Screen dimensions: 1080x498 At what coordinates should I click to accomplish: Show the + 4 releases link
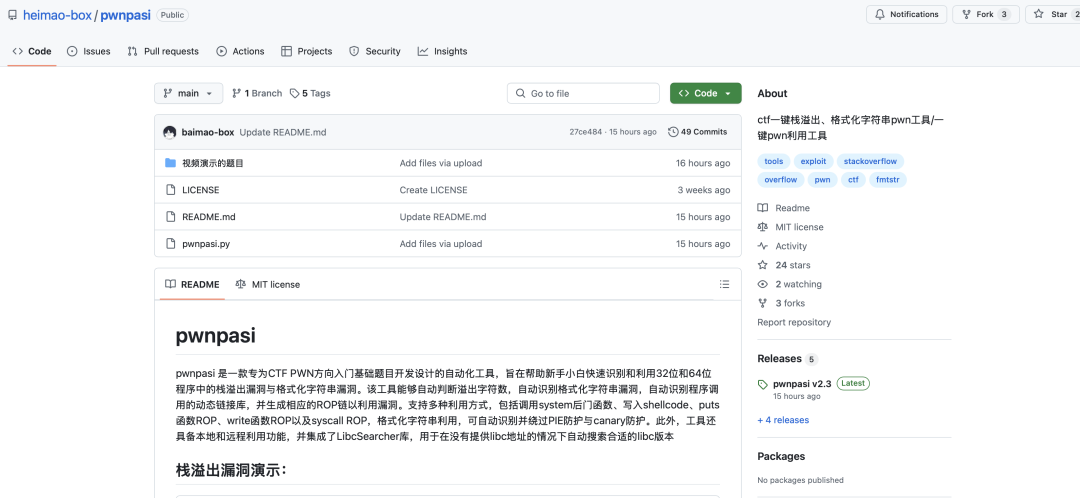click(783, 420)
